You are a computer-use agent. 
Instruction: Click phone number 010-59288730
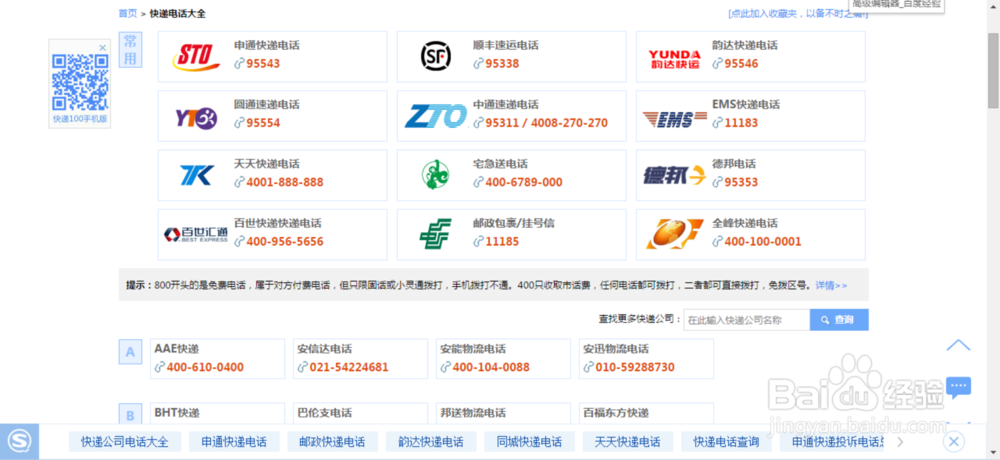(x=635, y=367)
